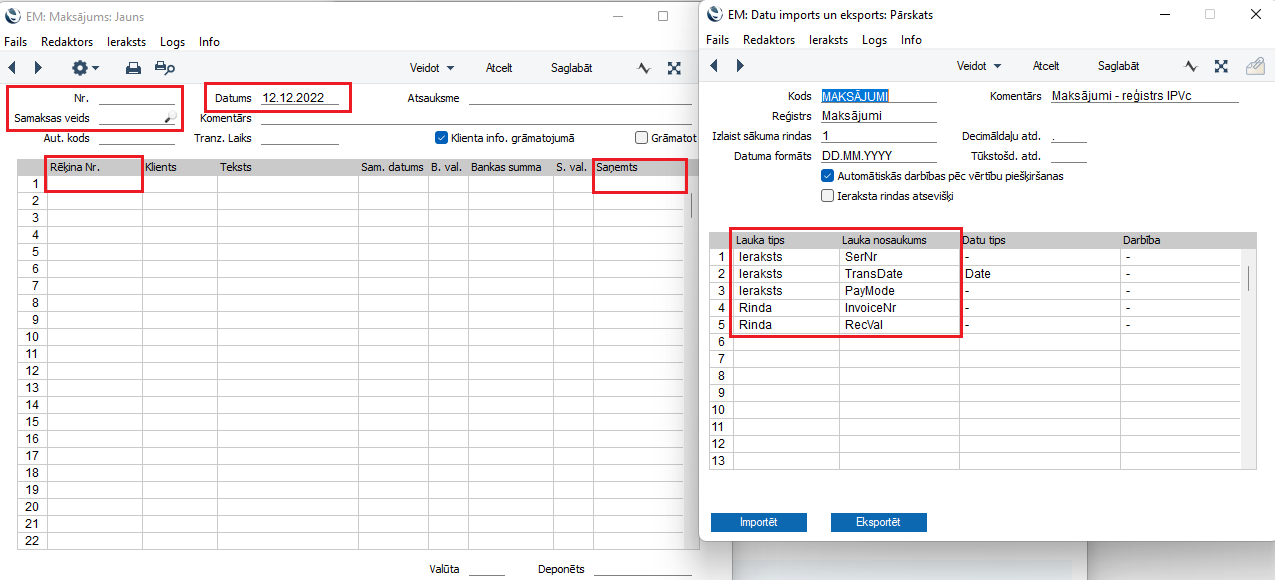
Task: Expand Veidot dropdown in Datu imports window
Action: pos(979,66)
